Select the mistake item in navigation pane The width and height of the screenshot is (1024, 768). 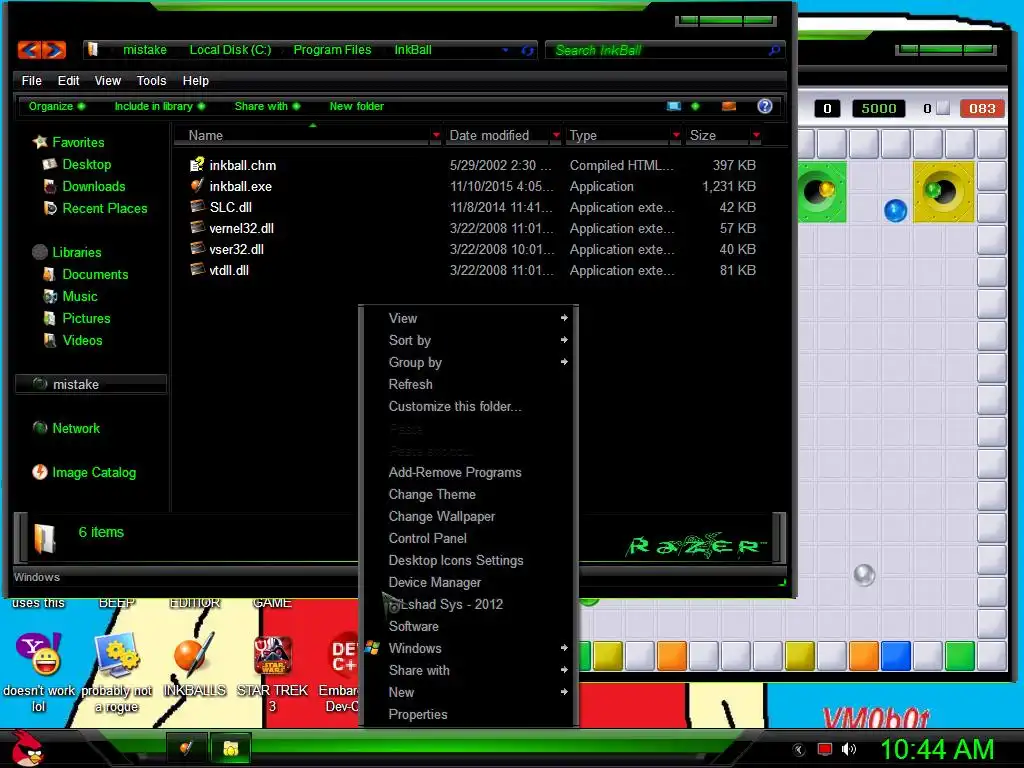tap(91, 384)
